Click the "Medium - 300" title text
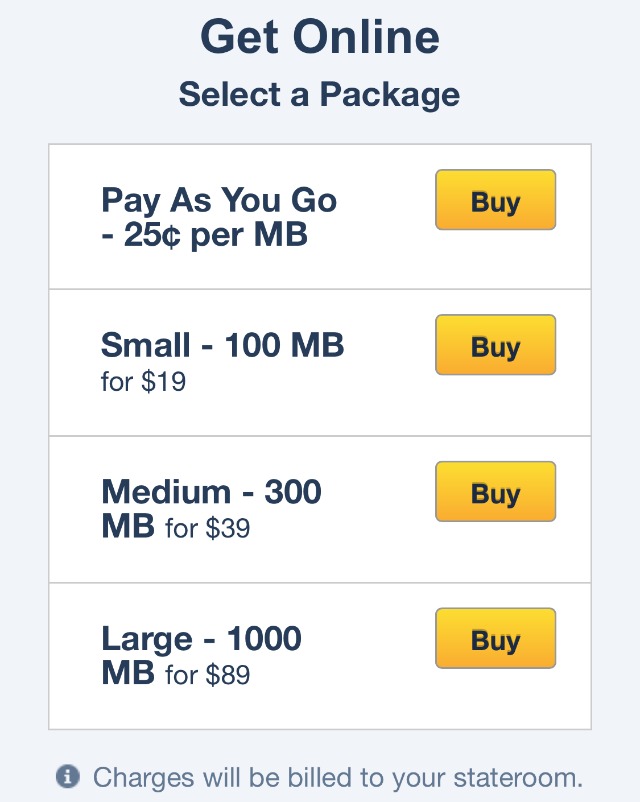The height and width of the screenshot is (802, 640). tap(211, 492)
